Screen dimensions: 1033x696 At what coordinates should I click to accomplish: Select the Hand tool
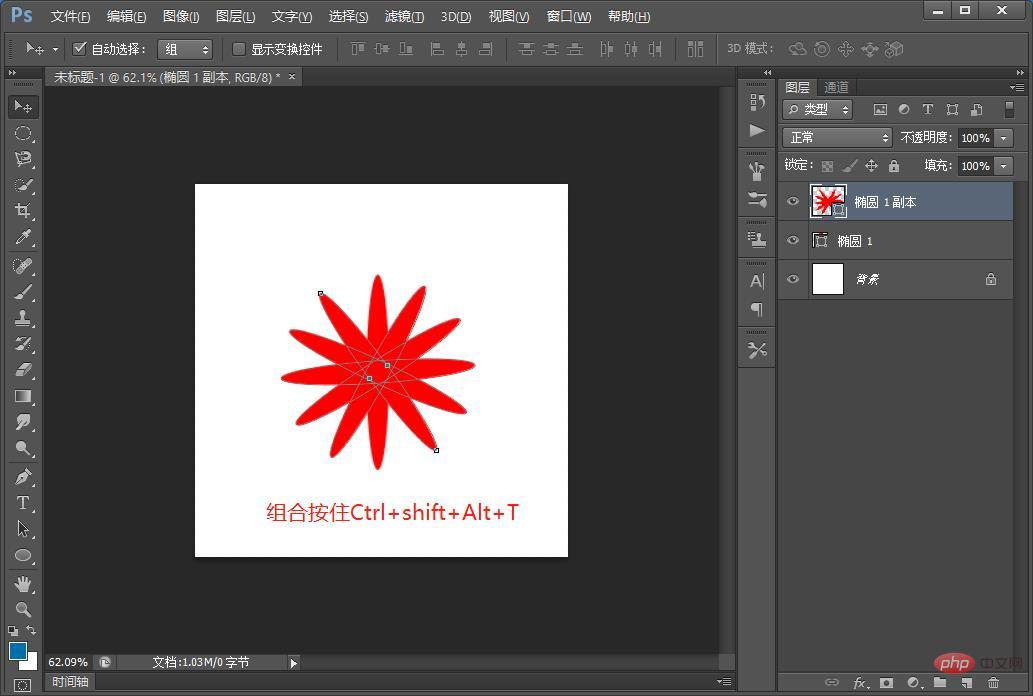point(23,584)
